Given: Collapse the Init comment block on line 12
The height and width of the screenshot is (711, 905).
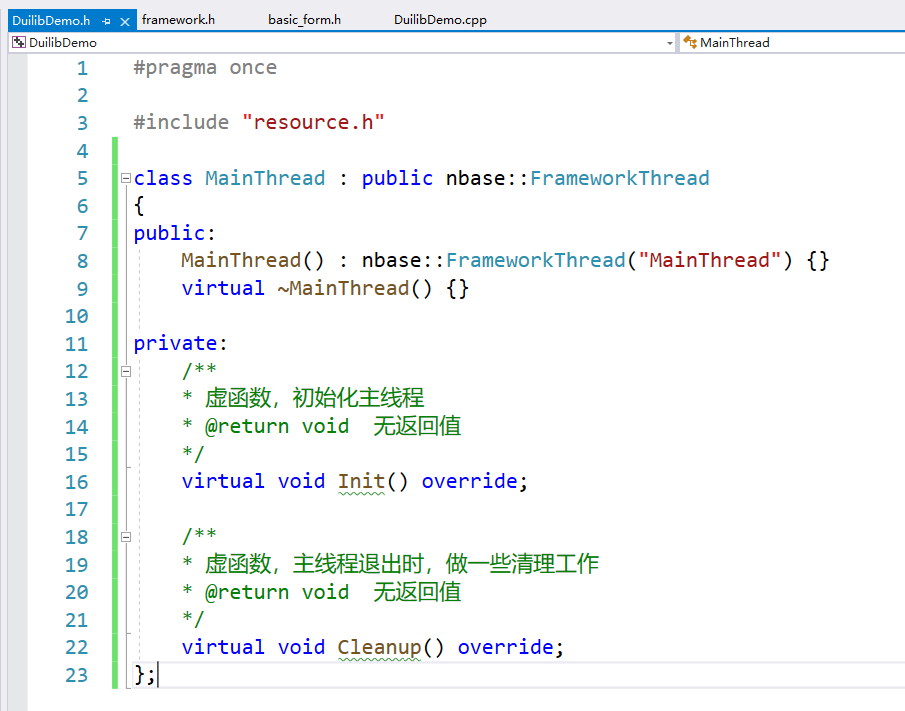Looking at the screenshot, I should pos(125,372).
